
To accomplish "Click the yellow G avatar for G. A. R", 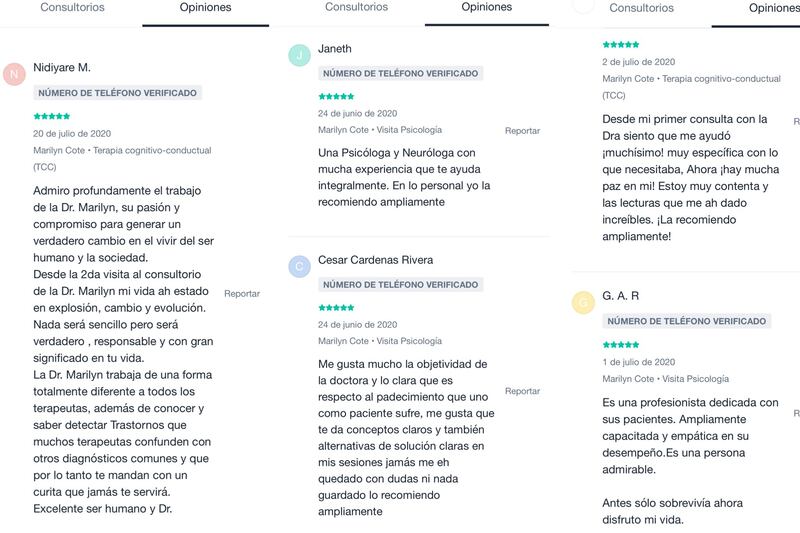I will point(583,303).
